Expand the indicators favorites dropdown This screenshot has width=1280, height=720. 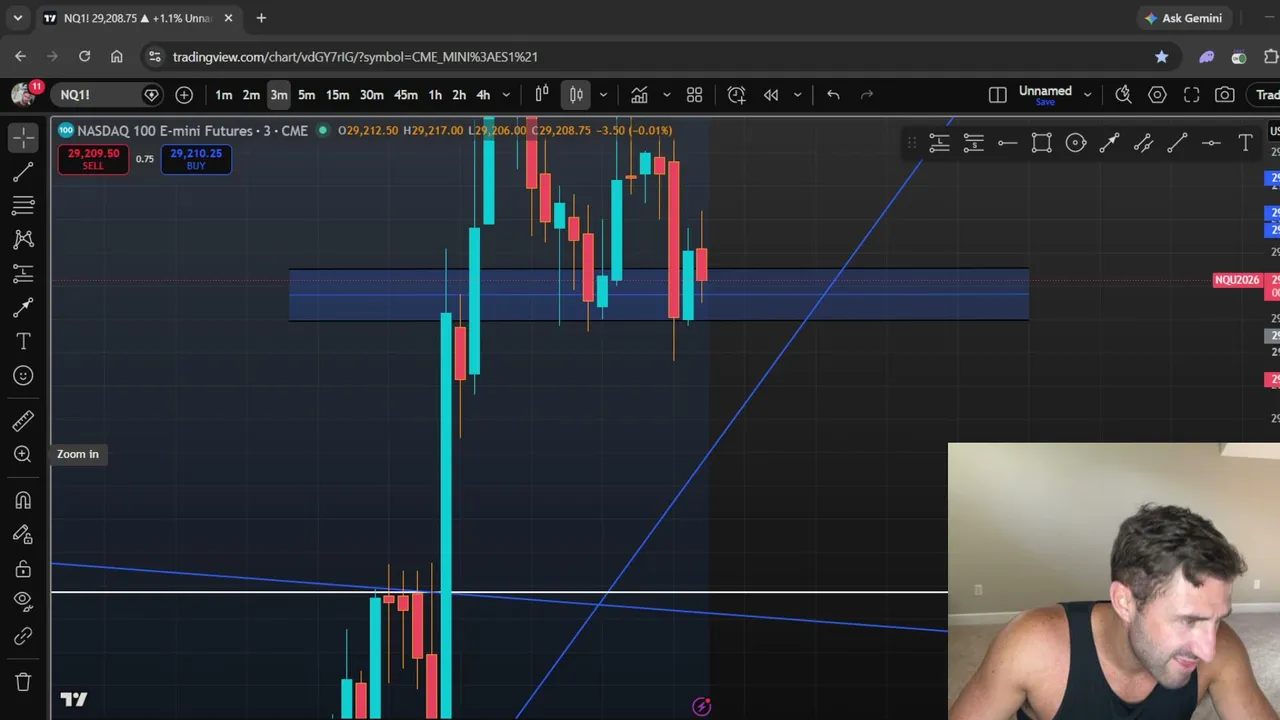[x=666, y=95]
